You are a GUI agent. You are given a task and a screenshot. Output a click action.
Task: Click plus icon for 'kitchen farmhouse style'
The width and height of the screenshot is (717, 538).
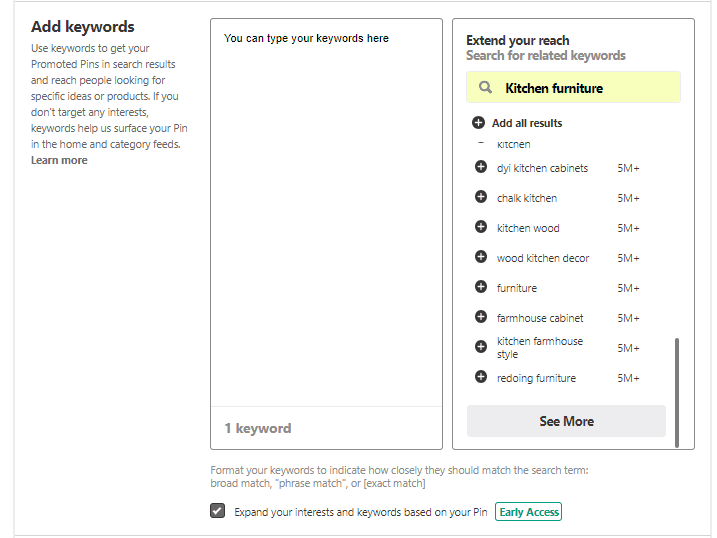point(481,347)
